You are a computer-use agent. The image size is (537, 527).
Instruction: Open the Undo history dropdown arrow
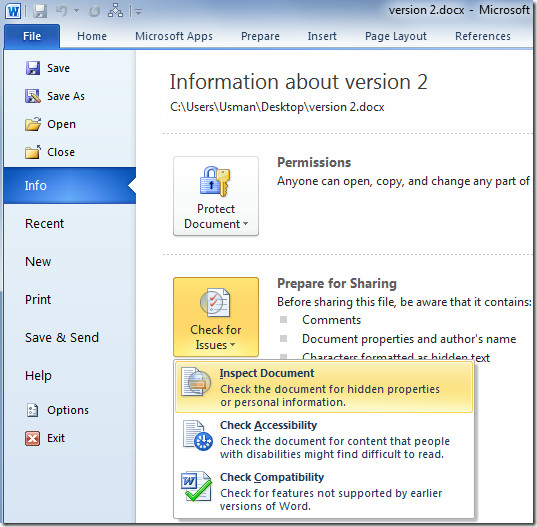point(76,11)
